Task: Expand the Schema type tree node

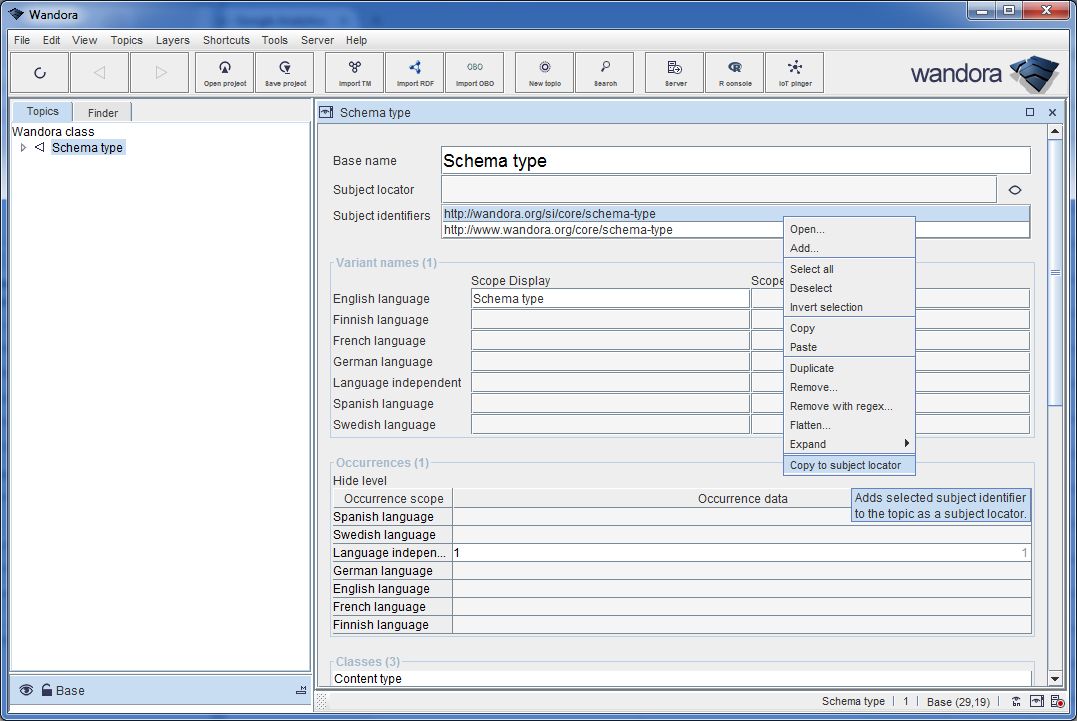Action: point(23,147)
